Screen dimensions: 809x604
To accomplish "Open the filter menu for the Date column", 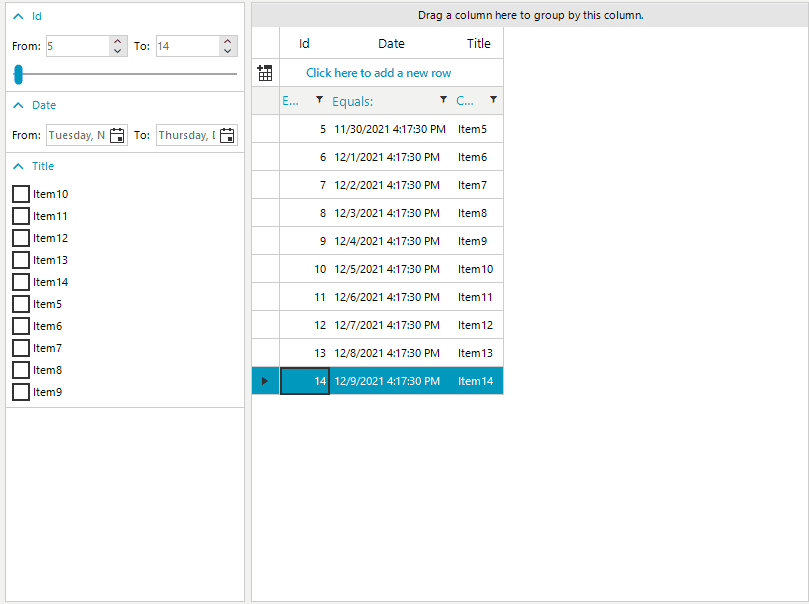I will (x=443, y=100).
